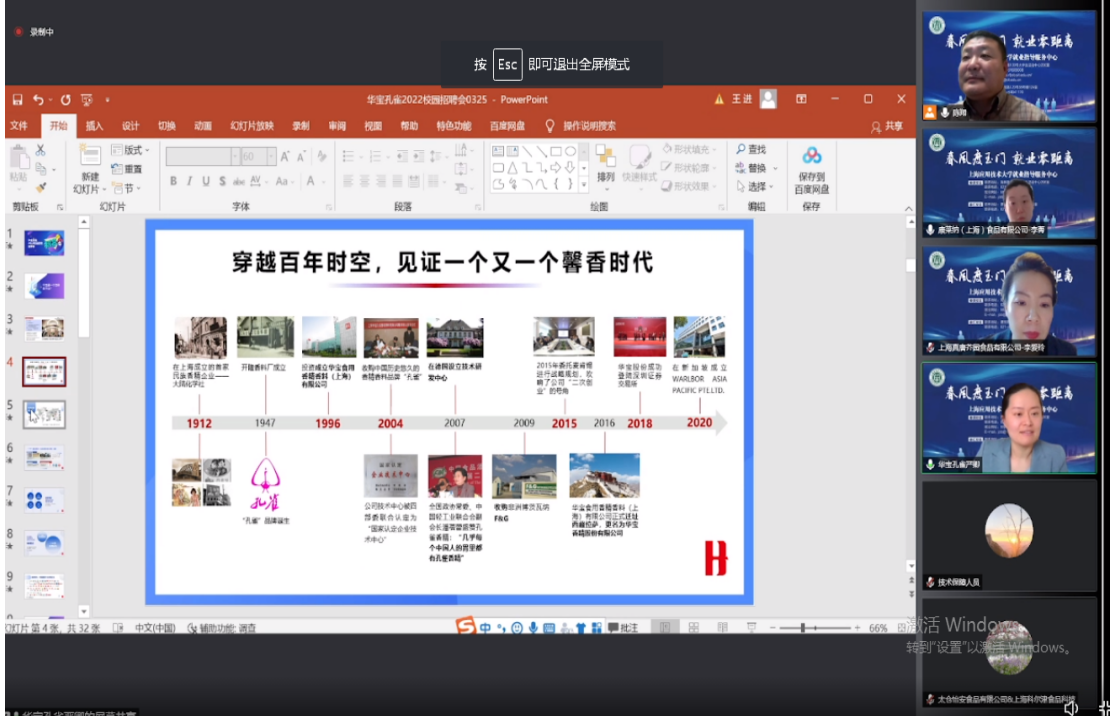Toggle Bold formatting button
The height and width of the screenshot is (716, 1110).
point(173,181)
